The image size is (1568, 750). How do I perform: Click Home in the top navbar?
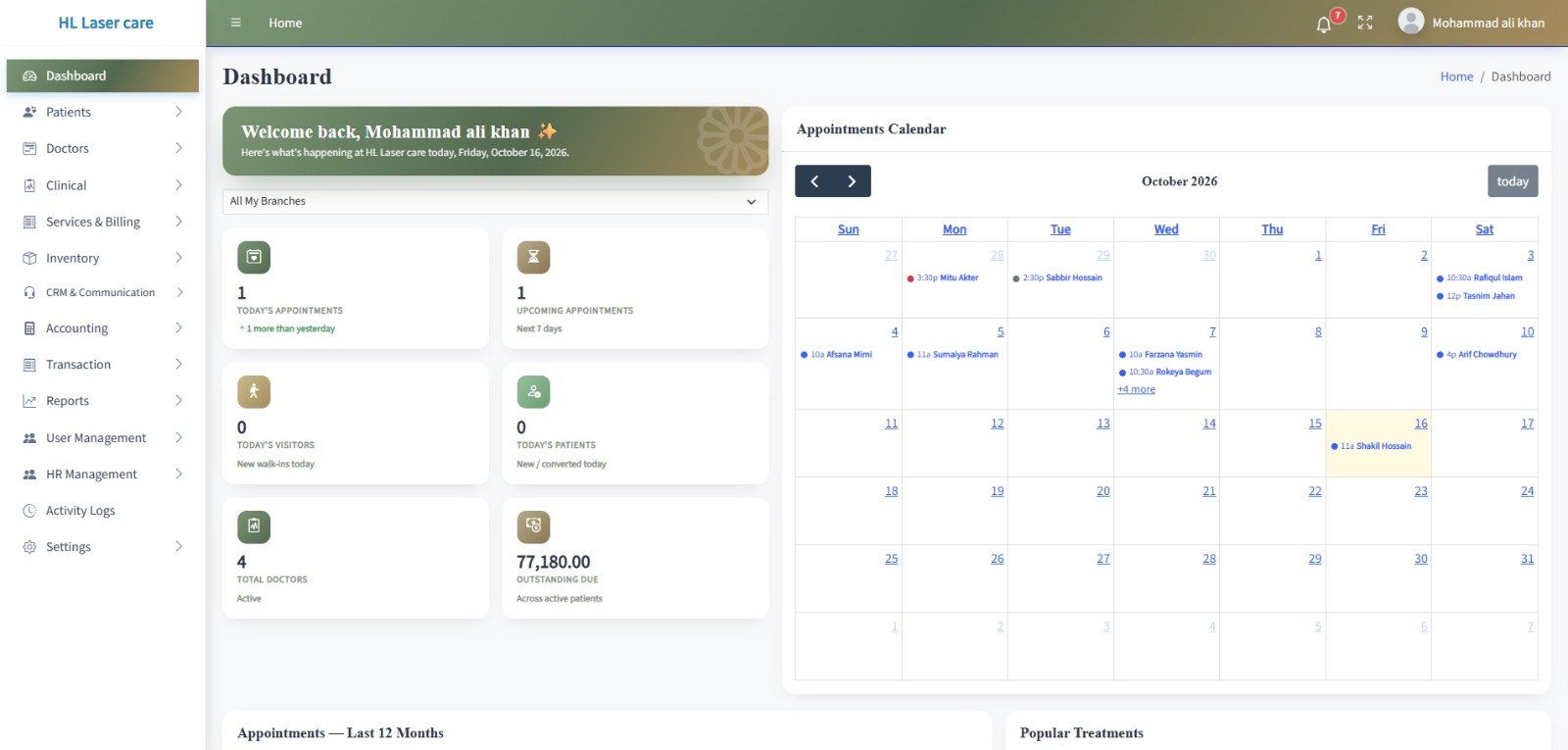(285, 23)
